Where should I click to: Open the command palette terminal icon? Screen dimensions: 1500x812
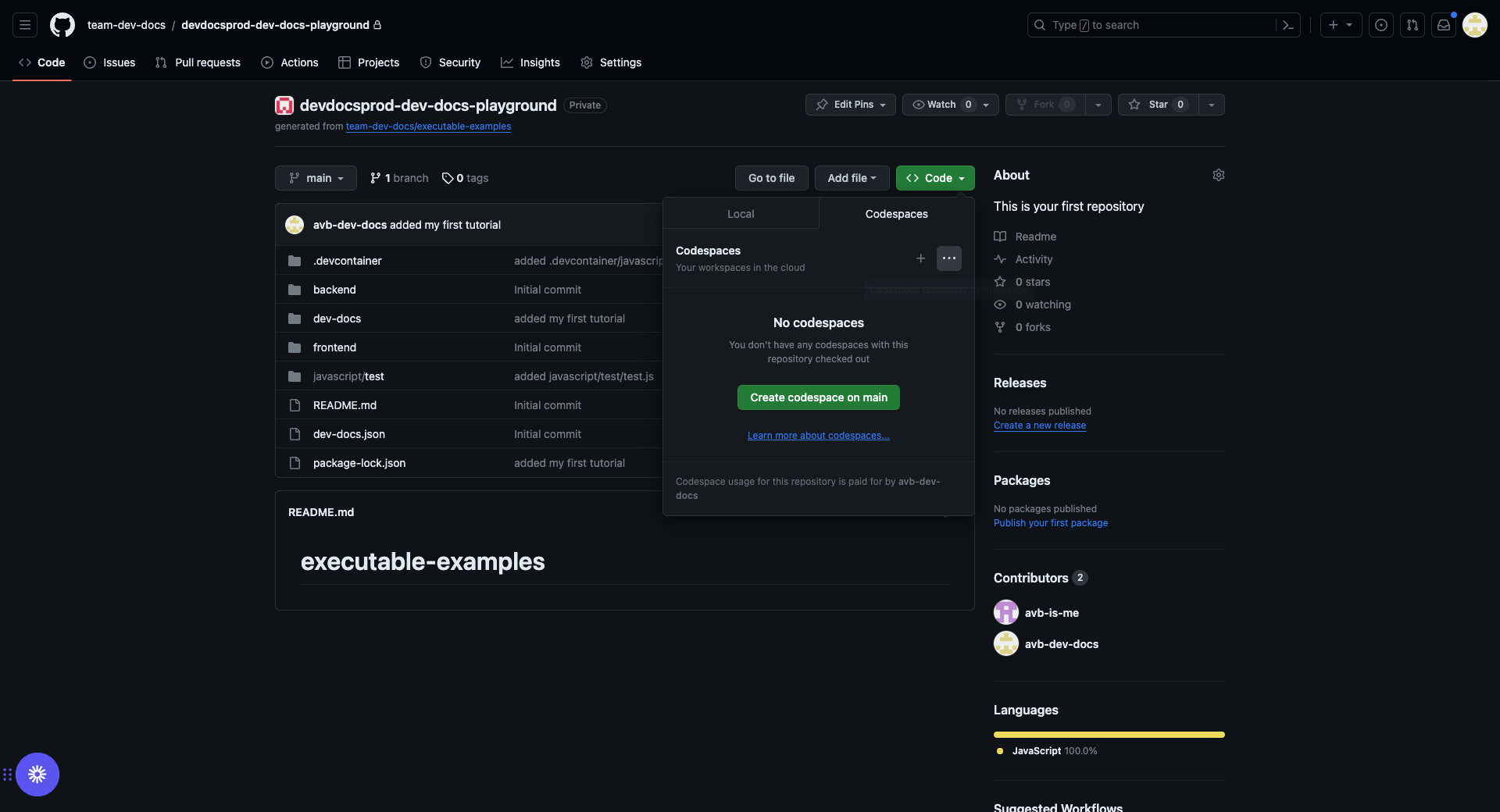pyautogui.click(x=1288, y=25)
